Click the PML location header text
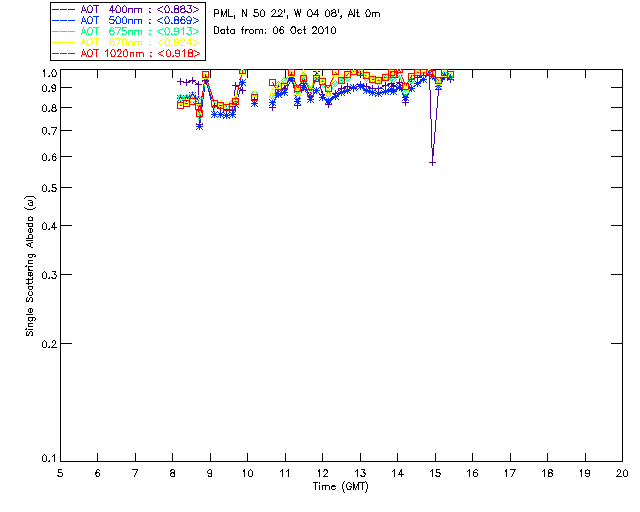The height and width of the screenshot is (512, 640). click(297, 14)
